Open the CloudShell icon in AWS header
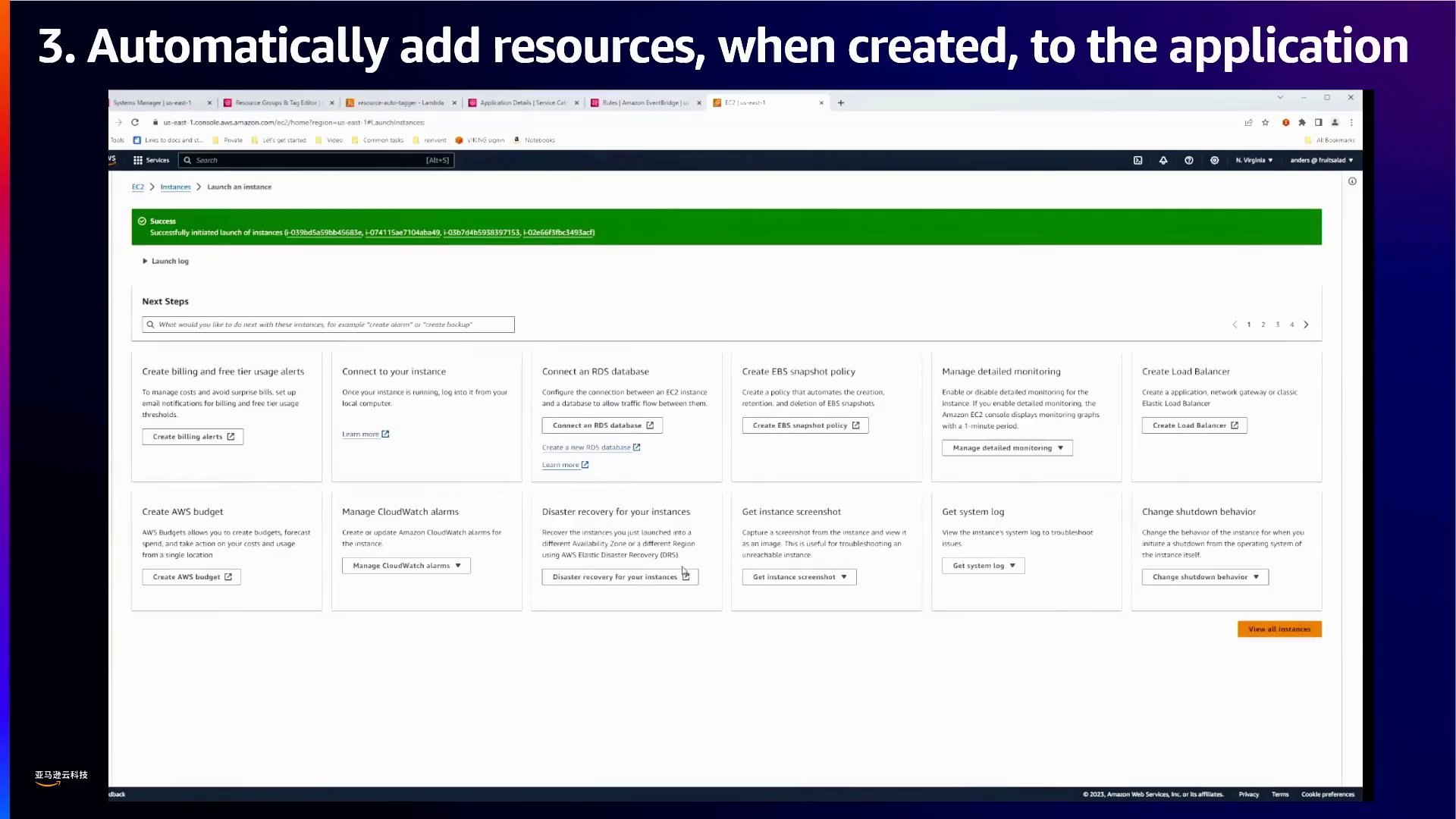This screenshot has width=1456, height=819. coord(1137,160)
